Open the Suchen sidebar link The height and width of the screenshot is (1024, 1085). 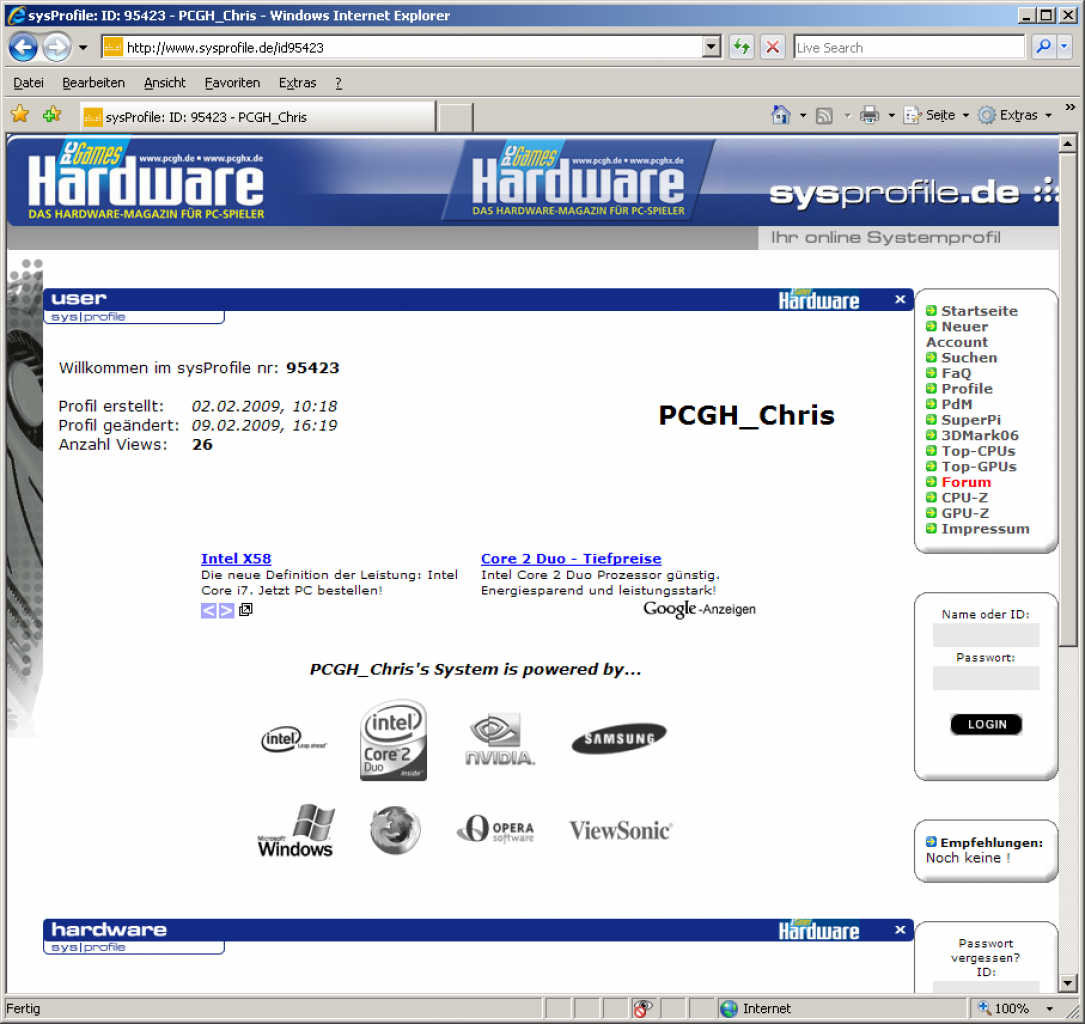[969, 357]
